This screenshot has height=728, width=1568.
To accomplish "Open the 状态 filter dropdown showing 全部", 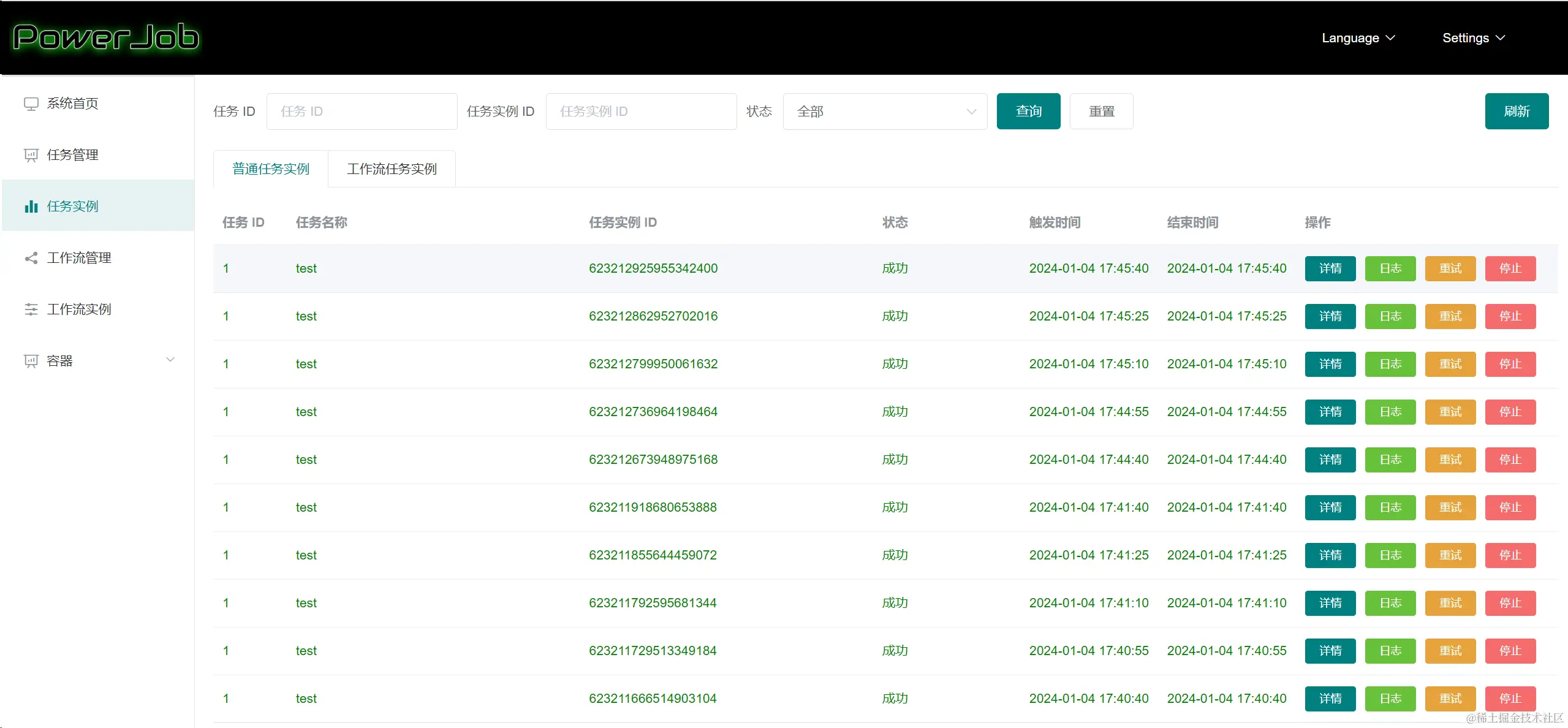I will 885,112.
